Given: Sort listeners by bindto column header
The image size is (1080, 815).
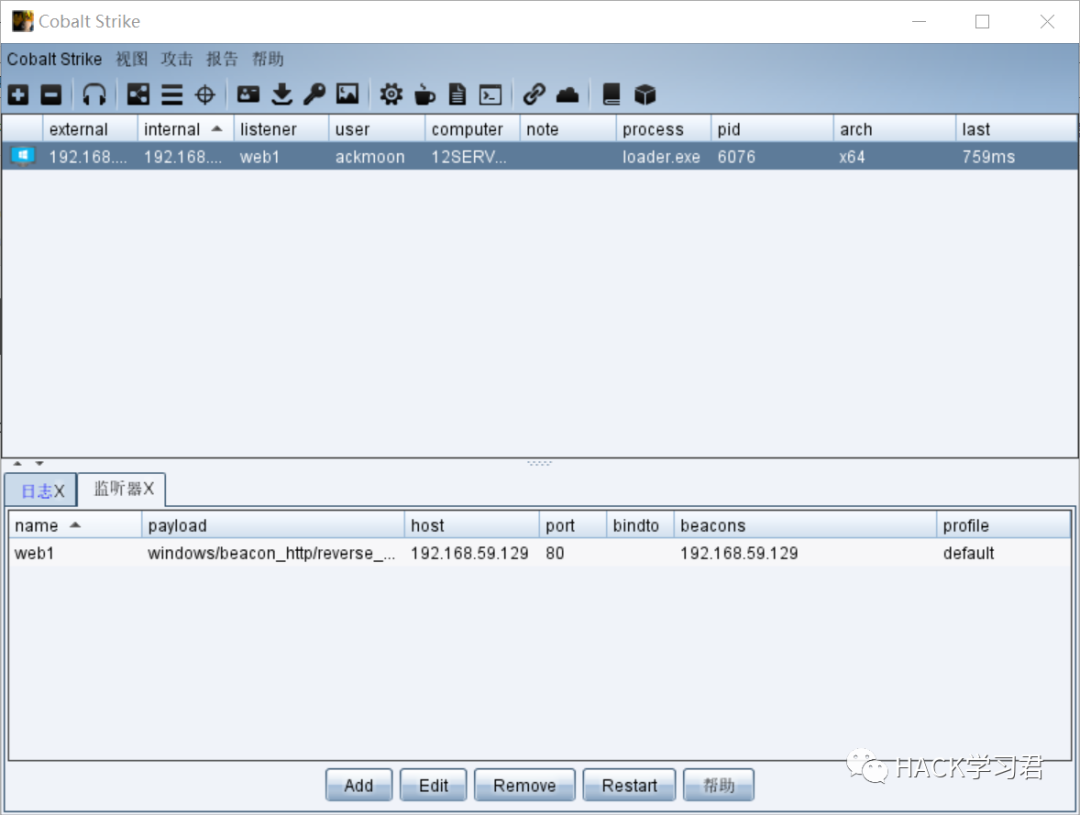Looking at the screenshot, I should click(x=640, y=526).
